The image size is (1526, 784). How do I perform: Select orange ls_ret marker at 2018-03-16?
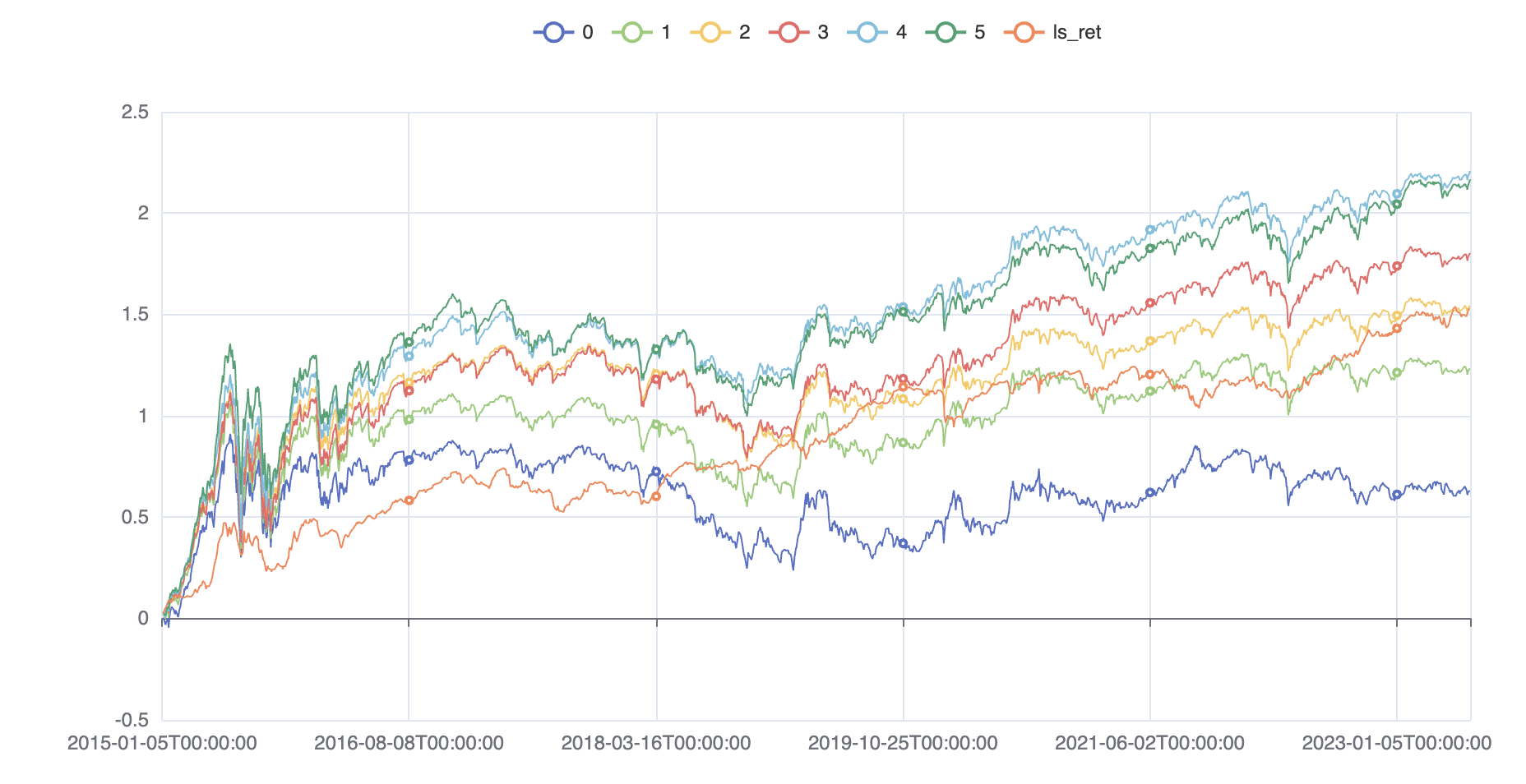tap(656, 496)
